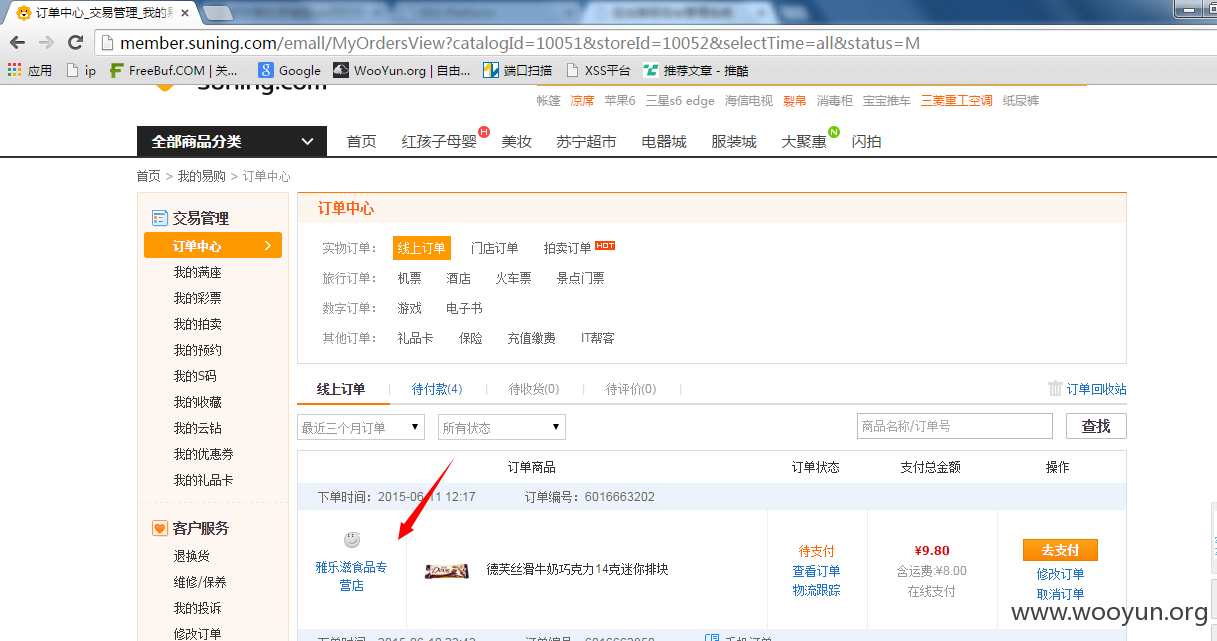Viewport: 1217px width, 641px height.
Task: Click the chocolate bar product thumbnail
Action: pyautogui.click(x=446, y=570)
